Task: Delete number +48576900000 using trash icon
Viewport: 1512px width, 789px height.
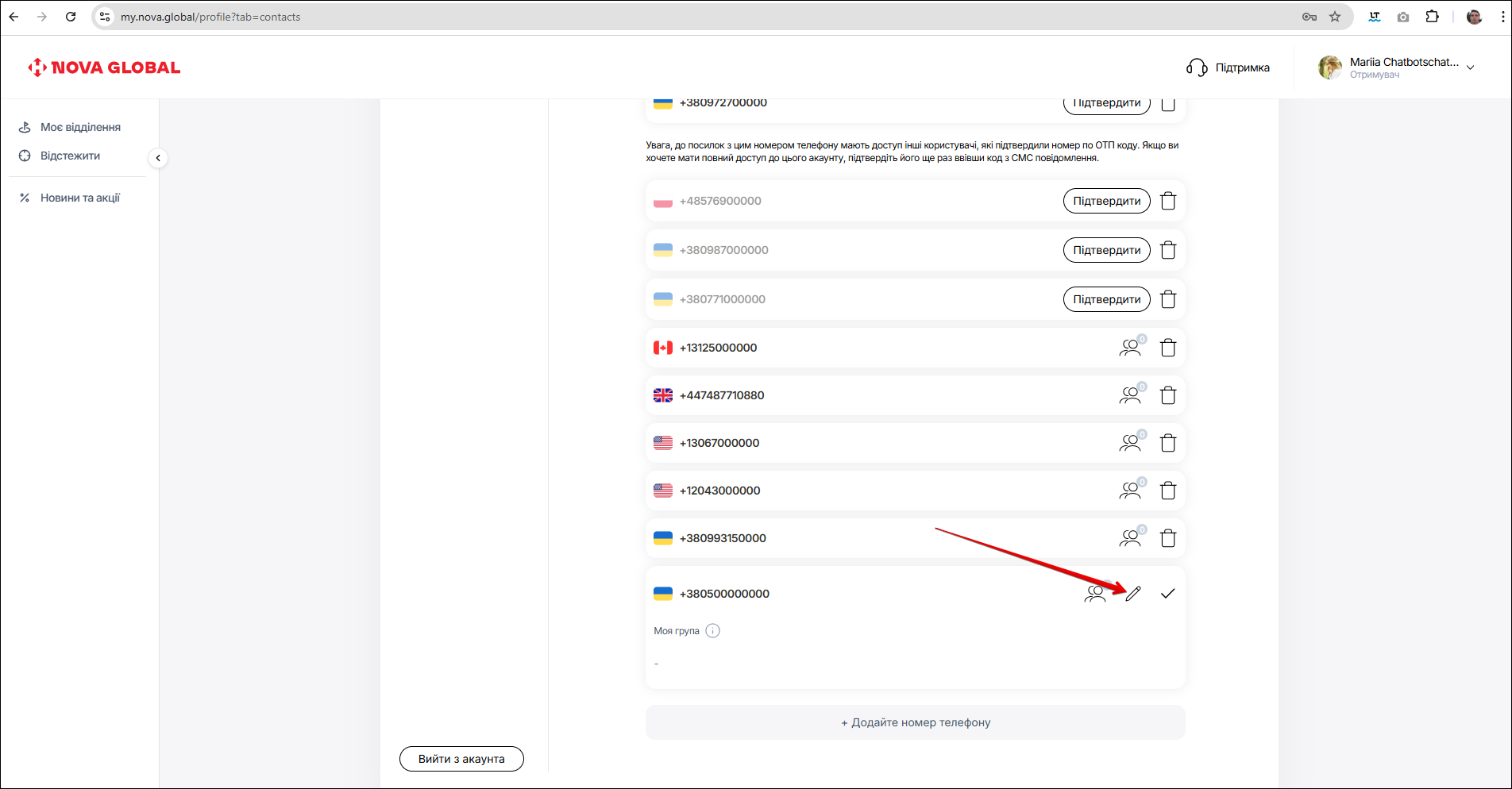Action: [x=1168, y=201]
